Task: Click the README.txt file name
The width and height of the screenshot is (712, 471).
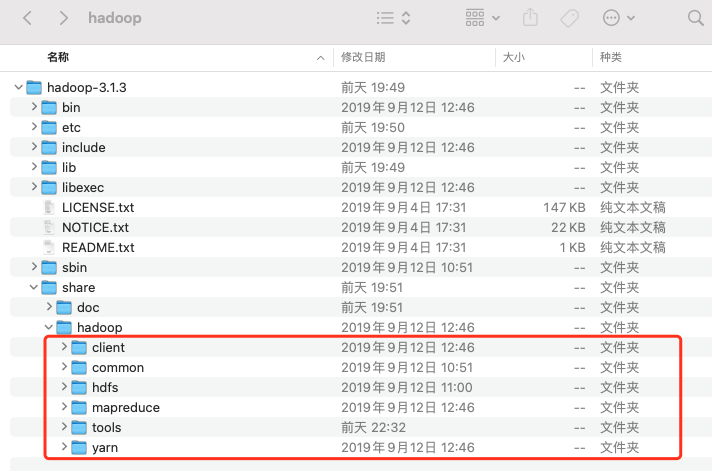Action: pyautogui.click(x=98, y=248)
